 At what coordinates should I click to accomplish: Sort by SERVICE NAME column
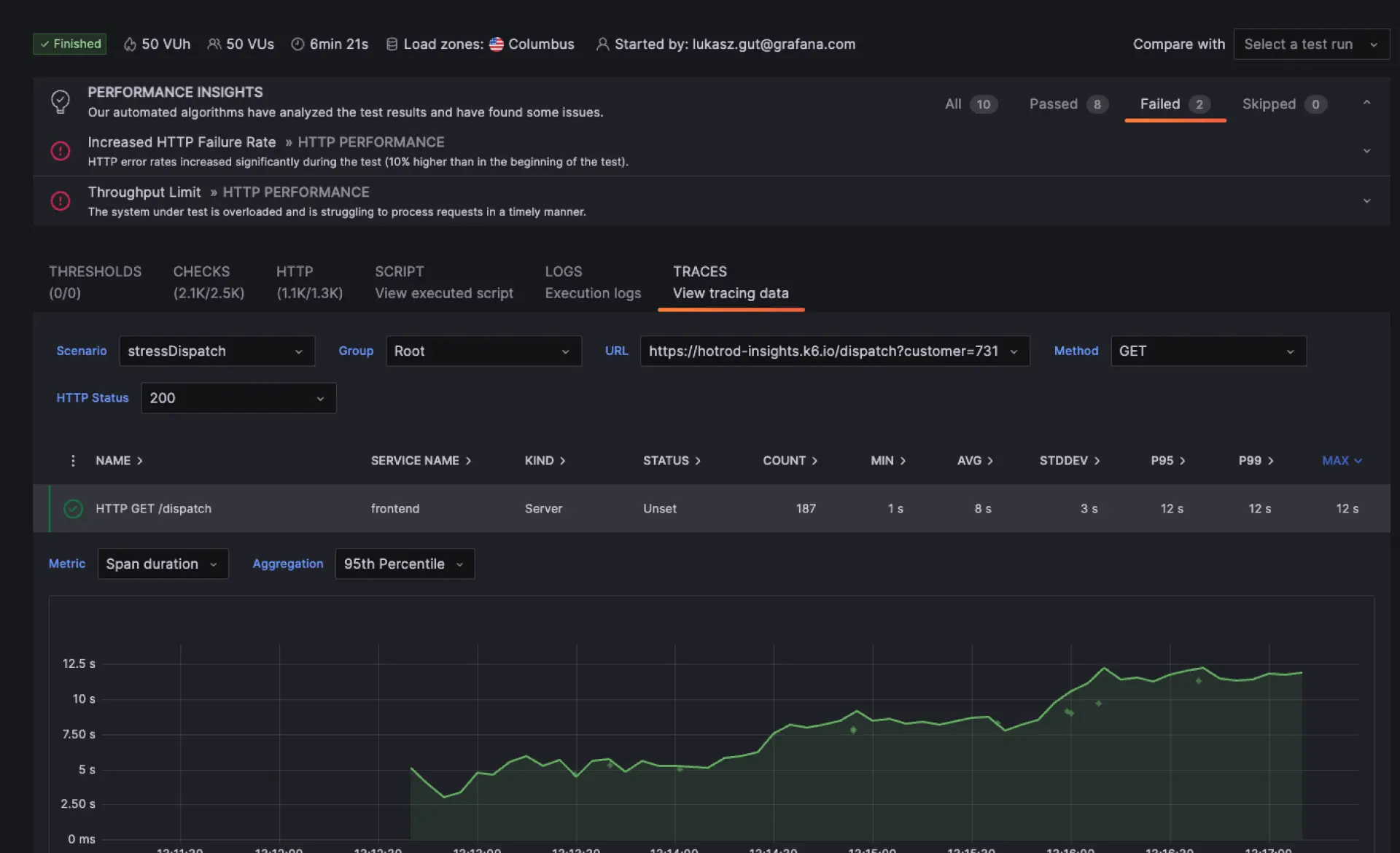pos(421,461)
